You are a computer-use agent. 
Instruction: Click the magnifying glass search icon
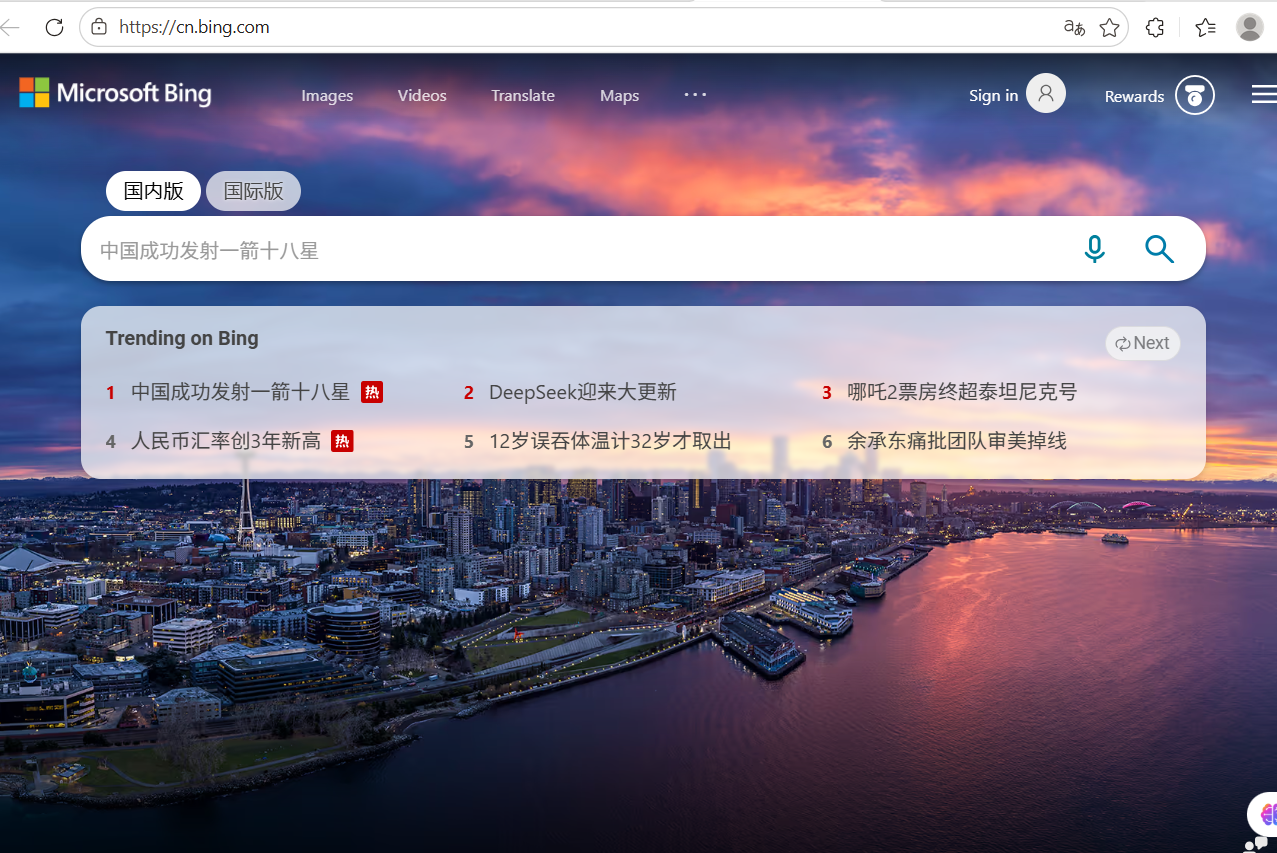[x=1159, y=249]
